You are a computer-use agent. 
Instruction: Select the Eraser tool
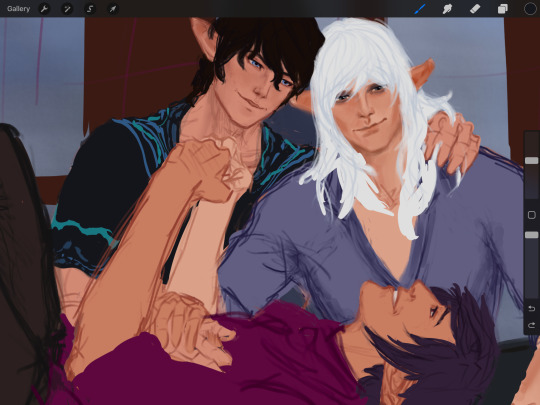click(475, 9)
